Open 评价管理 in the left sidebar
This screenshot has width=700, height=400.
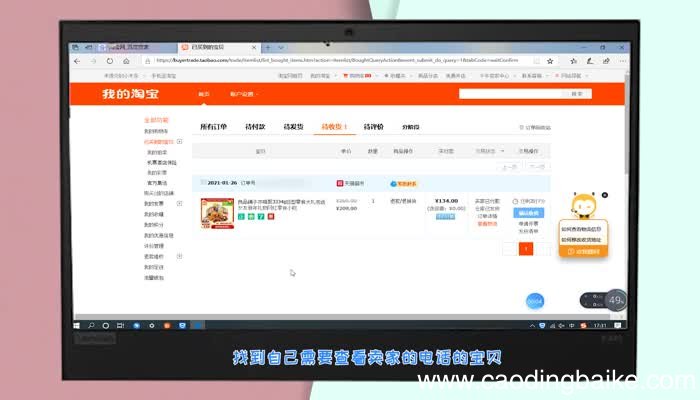pyautogui.click(x=154, y=246)
